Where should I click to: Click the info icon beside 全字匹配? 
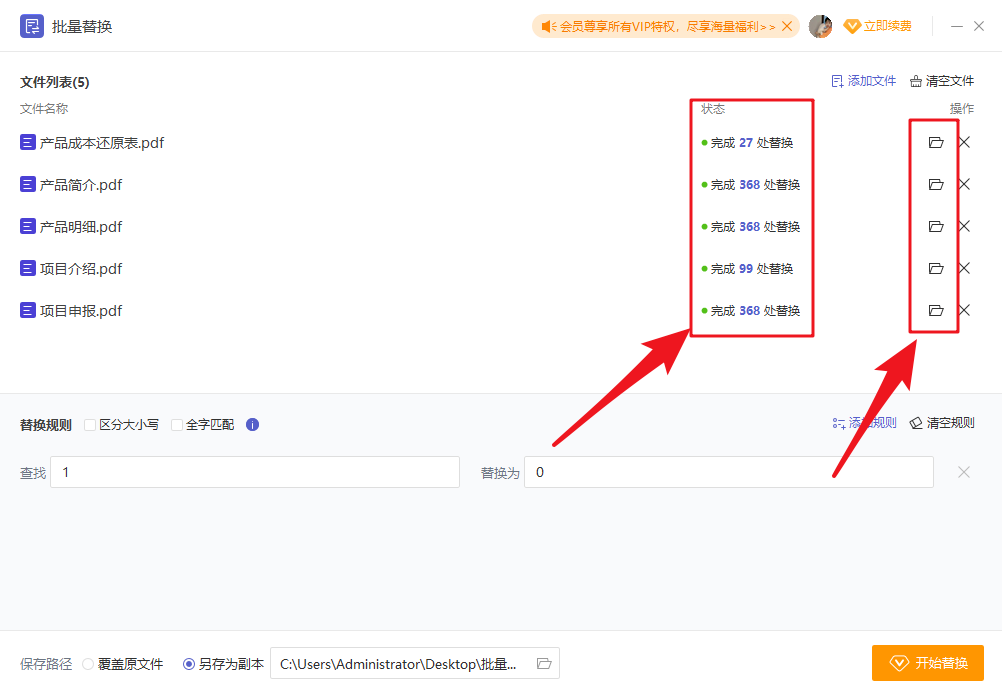coord(252,424)
